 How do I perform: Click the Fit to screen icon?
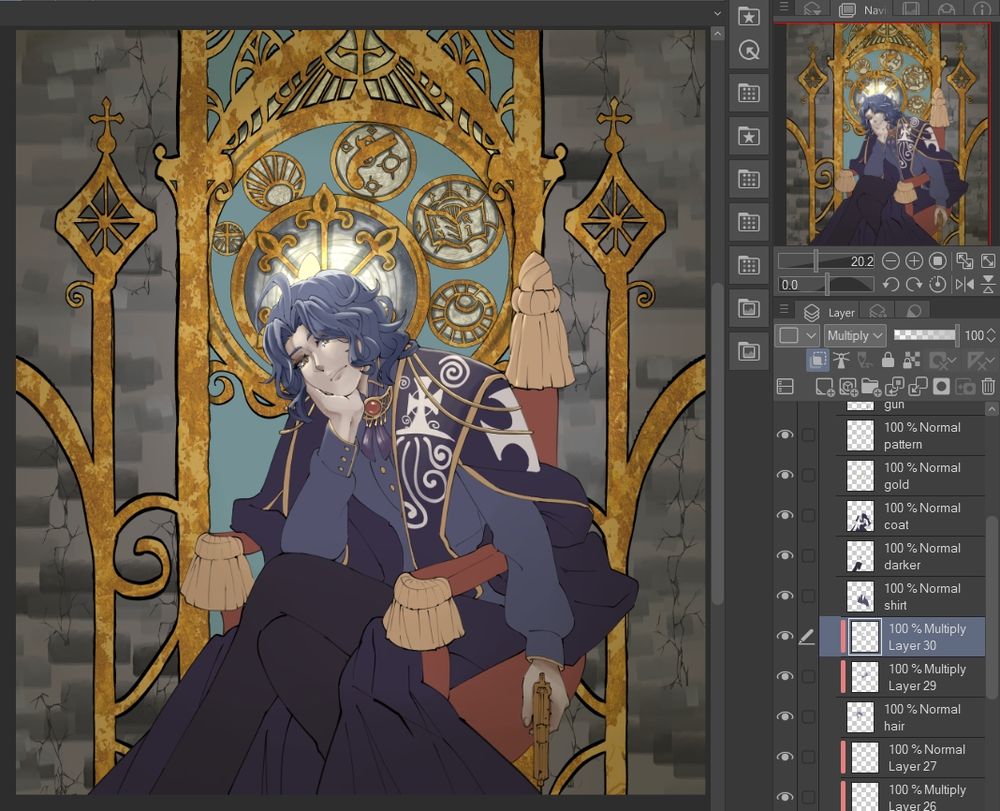point(988,261)
